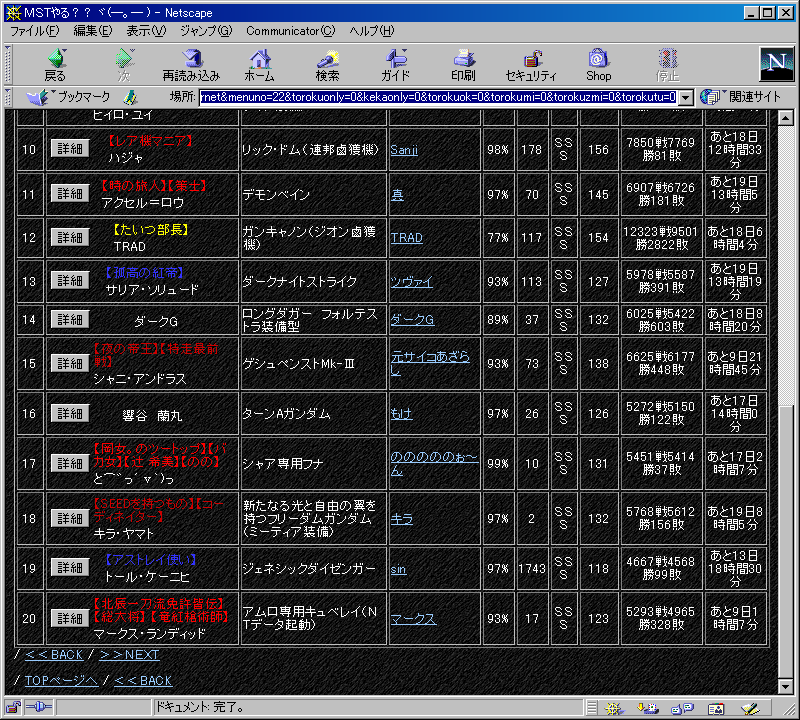Open the Sanji player link

tap(404, 150)
